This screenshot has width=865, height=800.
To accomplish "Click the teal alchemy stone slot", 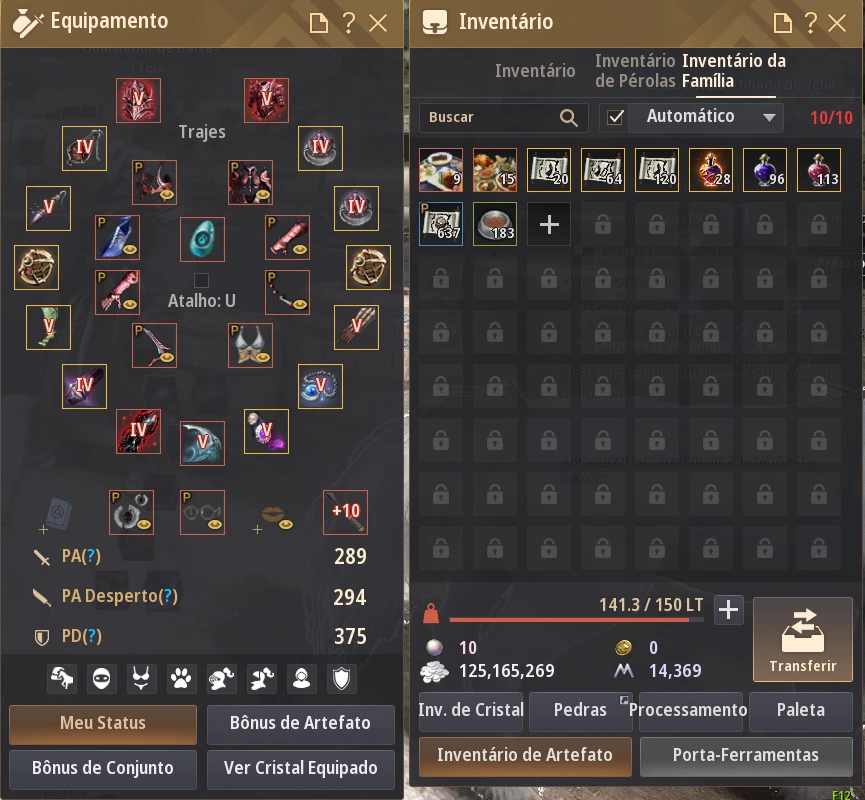I will pyautogui.click(x=202, y=239).
